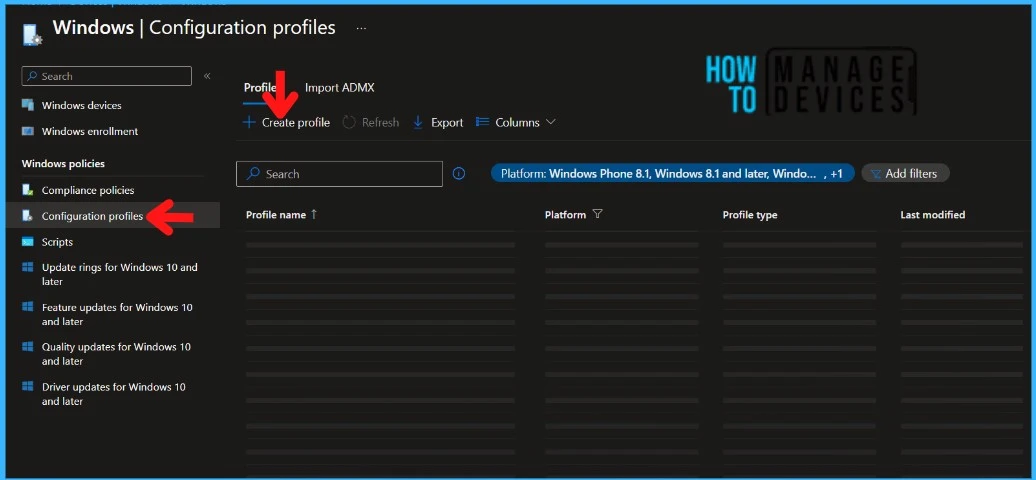Click the Quality updates Windows logo icon
The image size is (1036, 480).
point(28,346)
